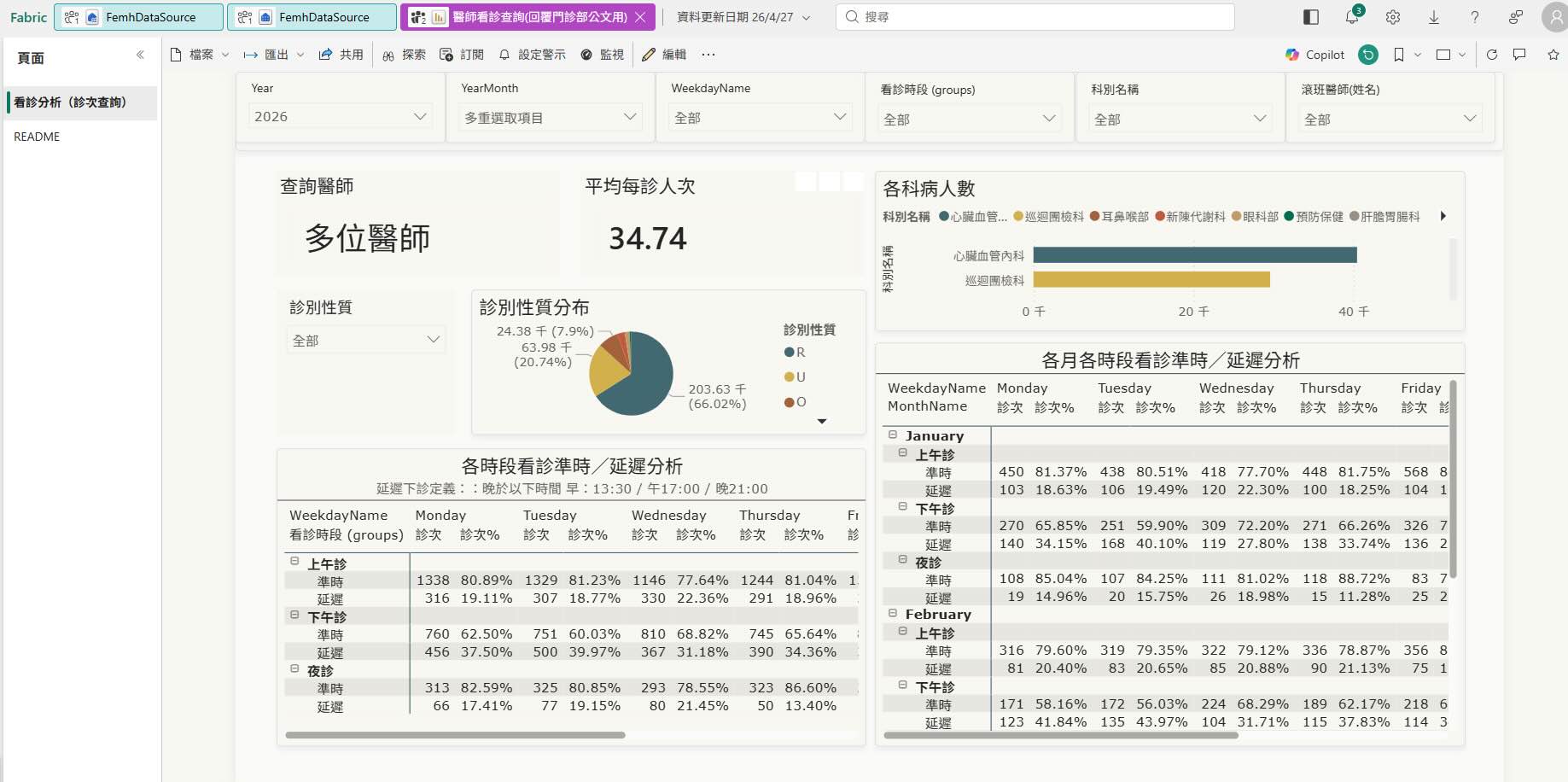This screenshot has width=1568, height=782.
Task: Click 共用 share button
Action: coord(341,55)
